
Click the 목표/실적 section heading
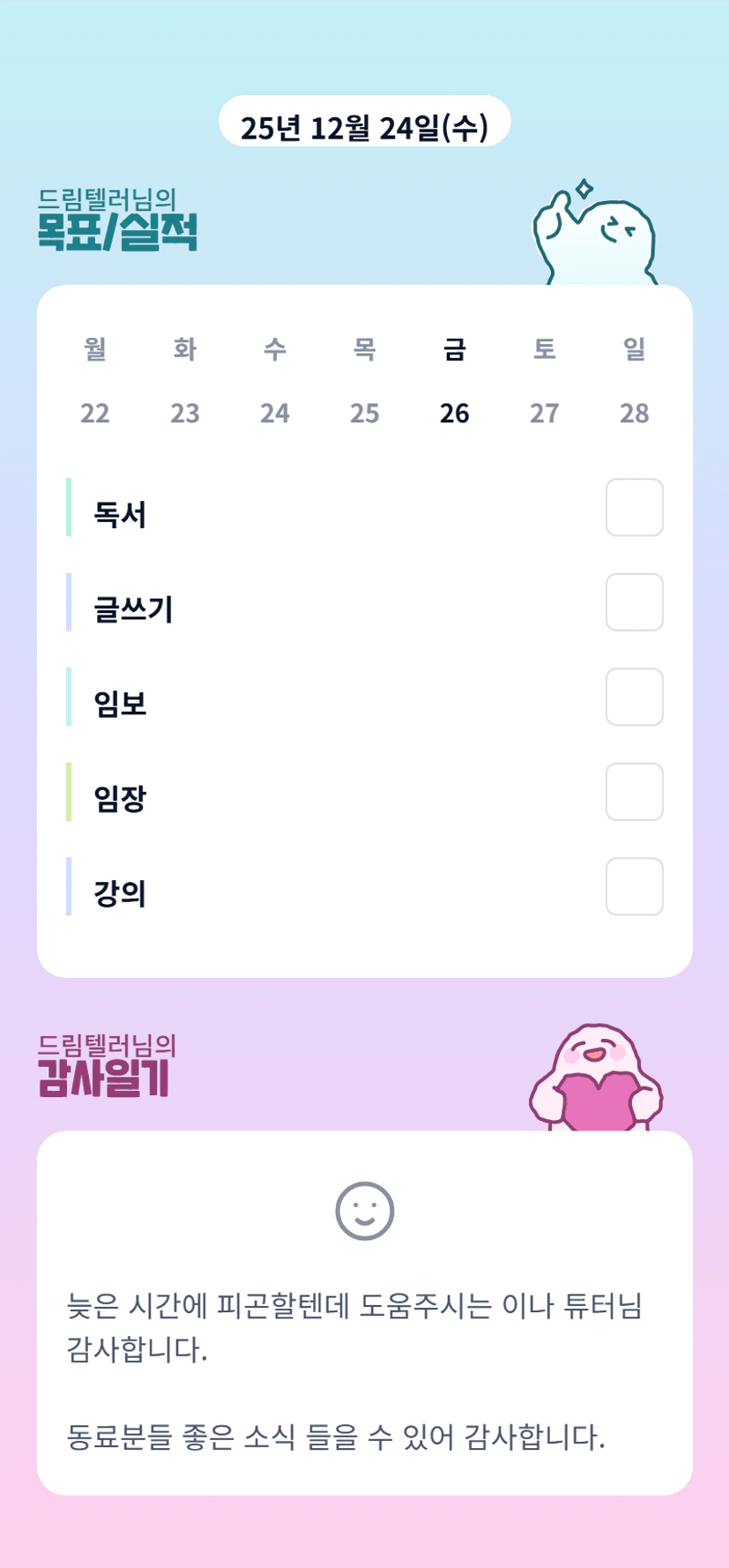pyautogui.click(x=117, y=231)
